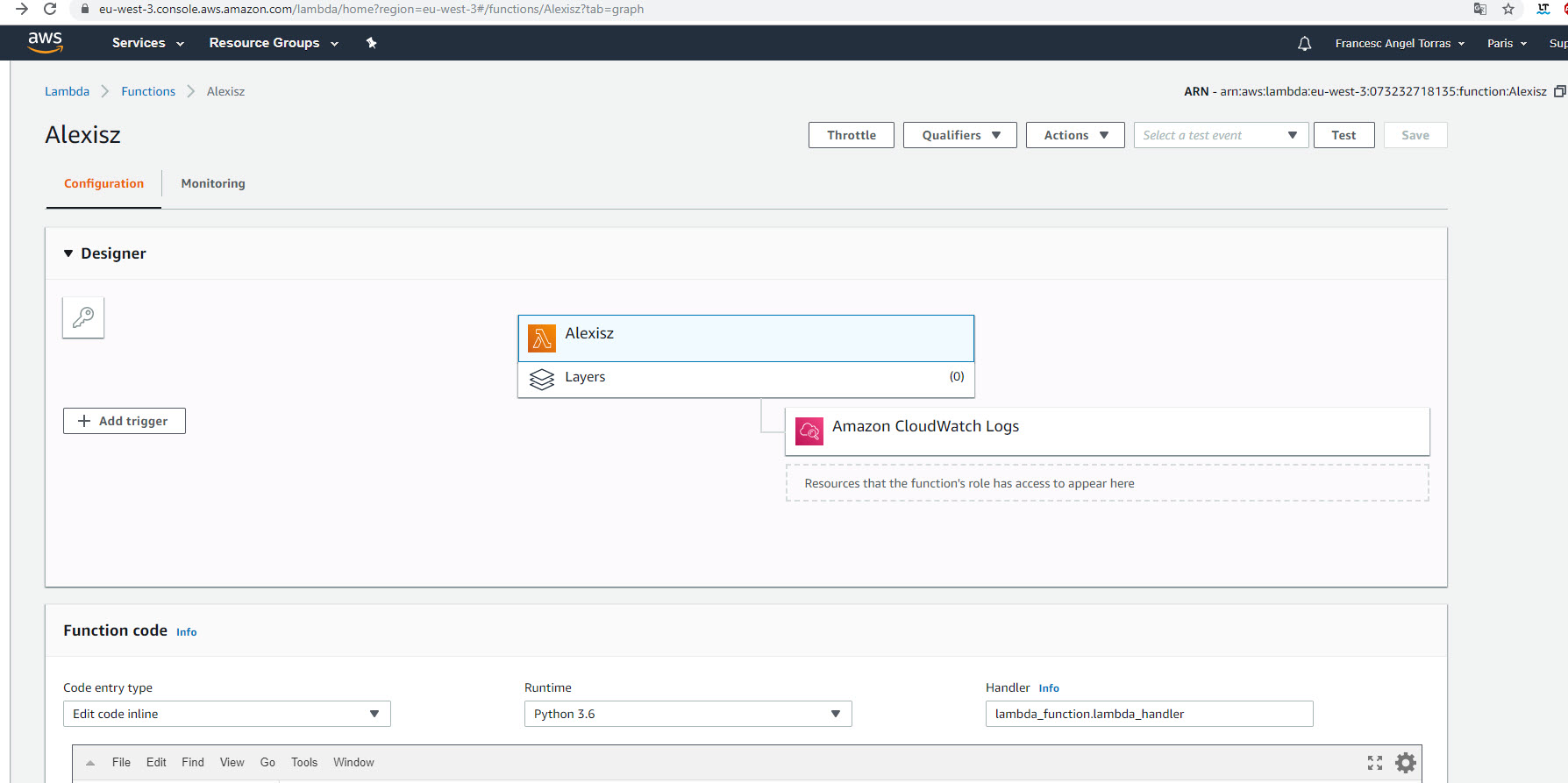The image size is (1568, 783).
Task: Open Francesc Angel Torras account menu
Action: (x=1400, y=43)
